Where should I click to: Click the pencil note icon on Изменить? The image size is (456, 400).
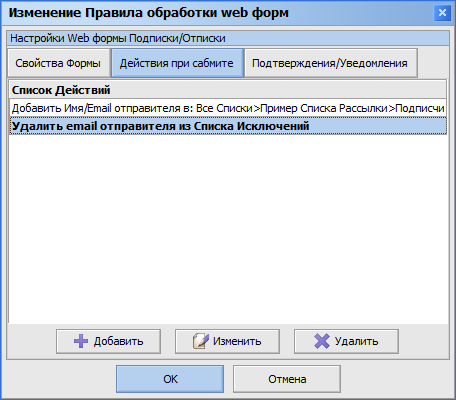point(201,341)
